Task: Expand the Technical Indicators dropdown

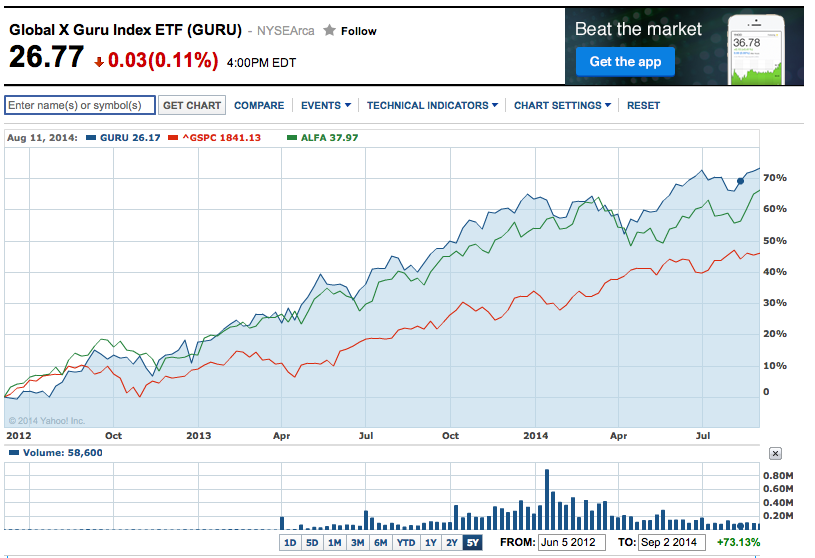Action: 431,105
